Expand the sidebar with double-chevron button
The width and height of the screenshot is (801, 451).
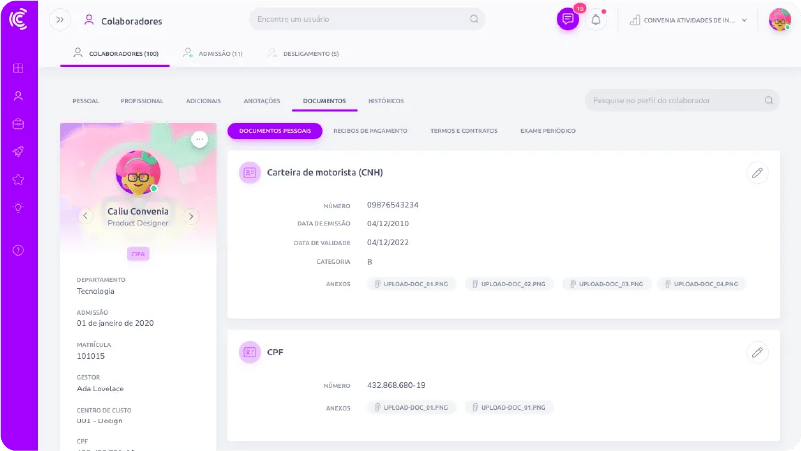click(x=59, y=19)
